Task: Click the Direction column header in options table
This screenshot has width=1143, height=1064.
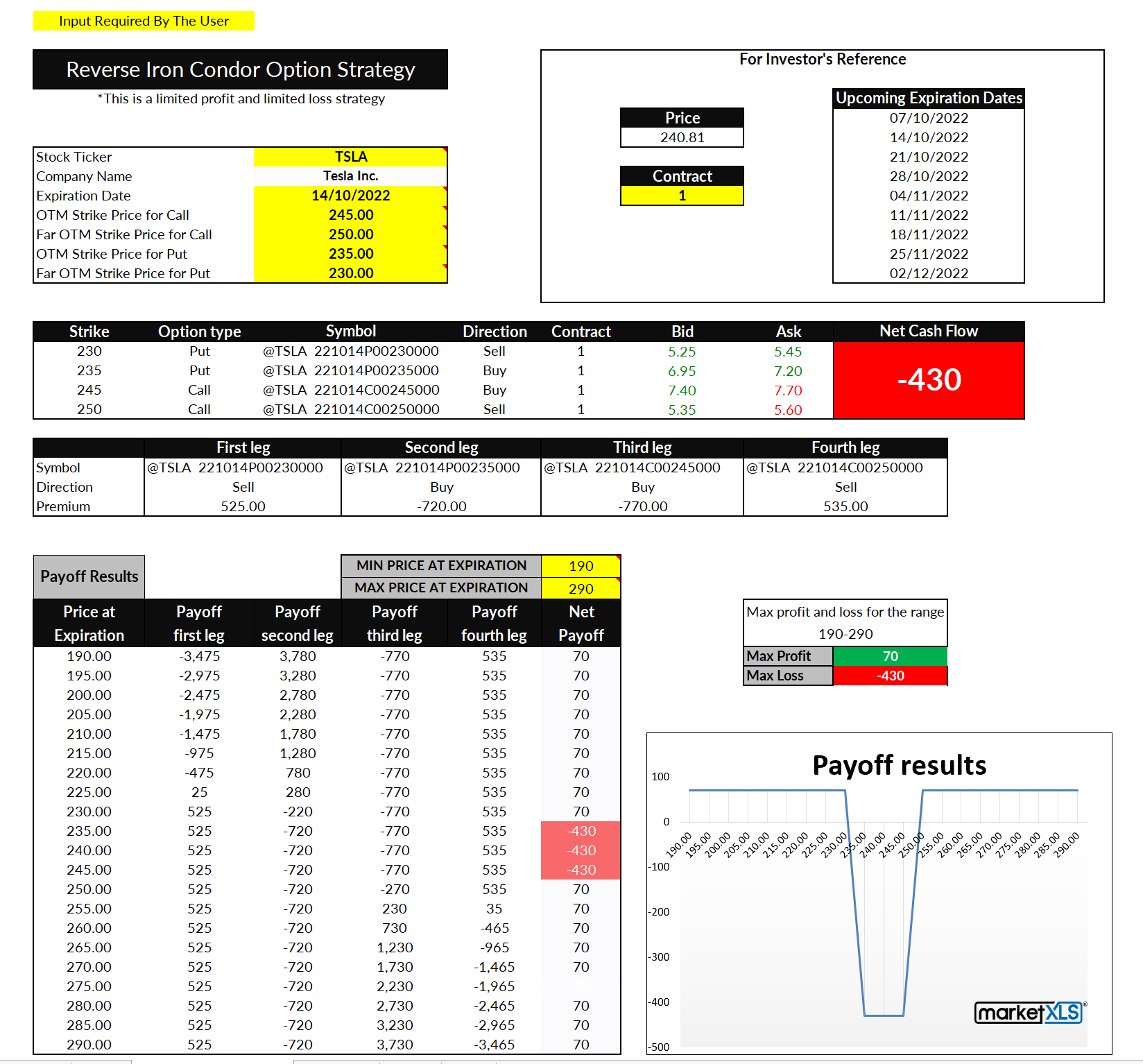Action: point(495,332)
